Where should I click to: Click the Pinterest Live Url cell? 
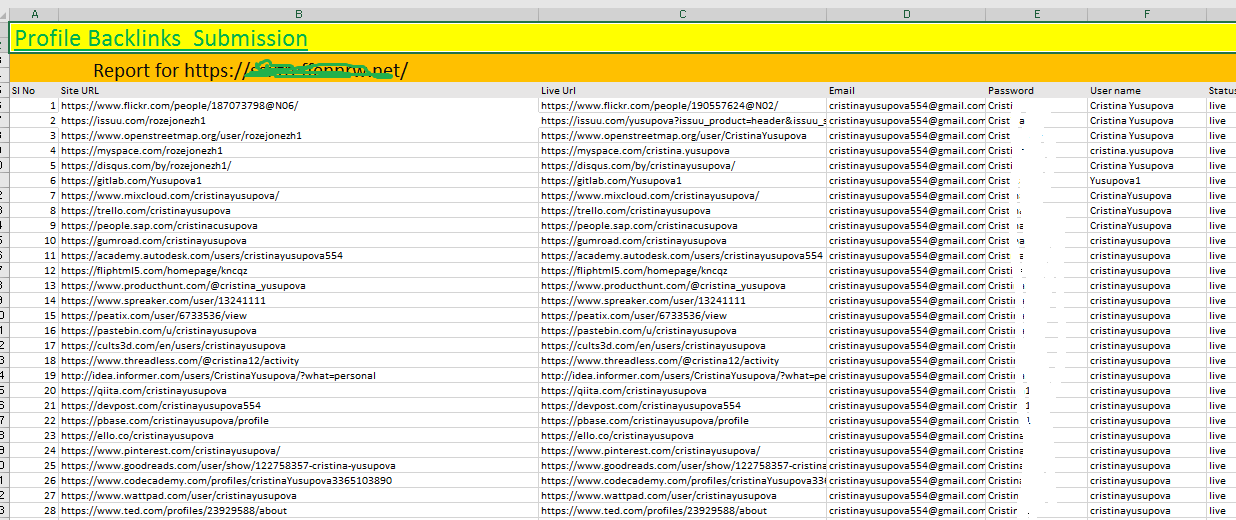pyautogui.click(x=650, y=451)
